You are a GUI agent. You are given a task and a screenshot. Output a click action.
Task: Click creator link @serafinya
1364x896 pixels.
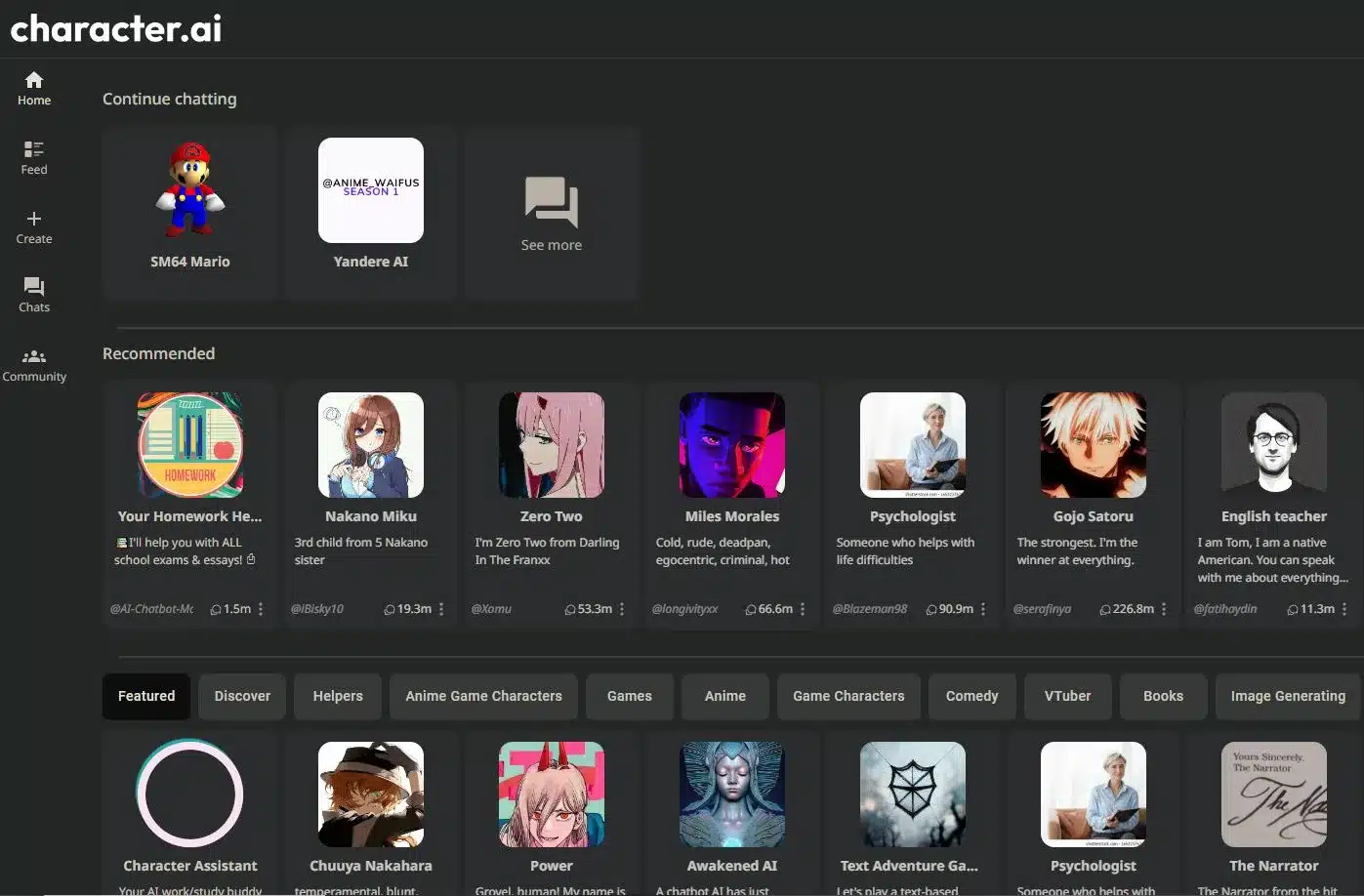(1042, 609)
